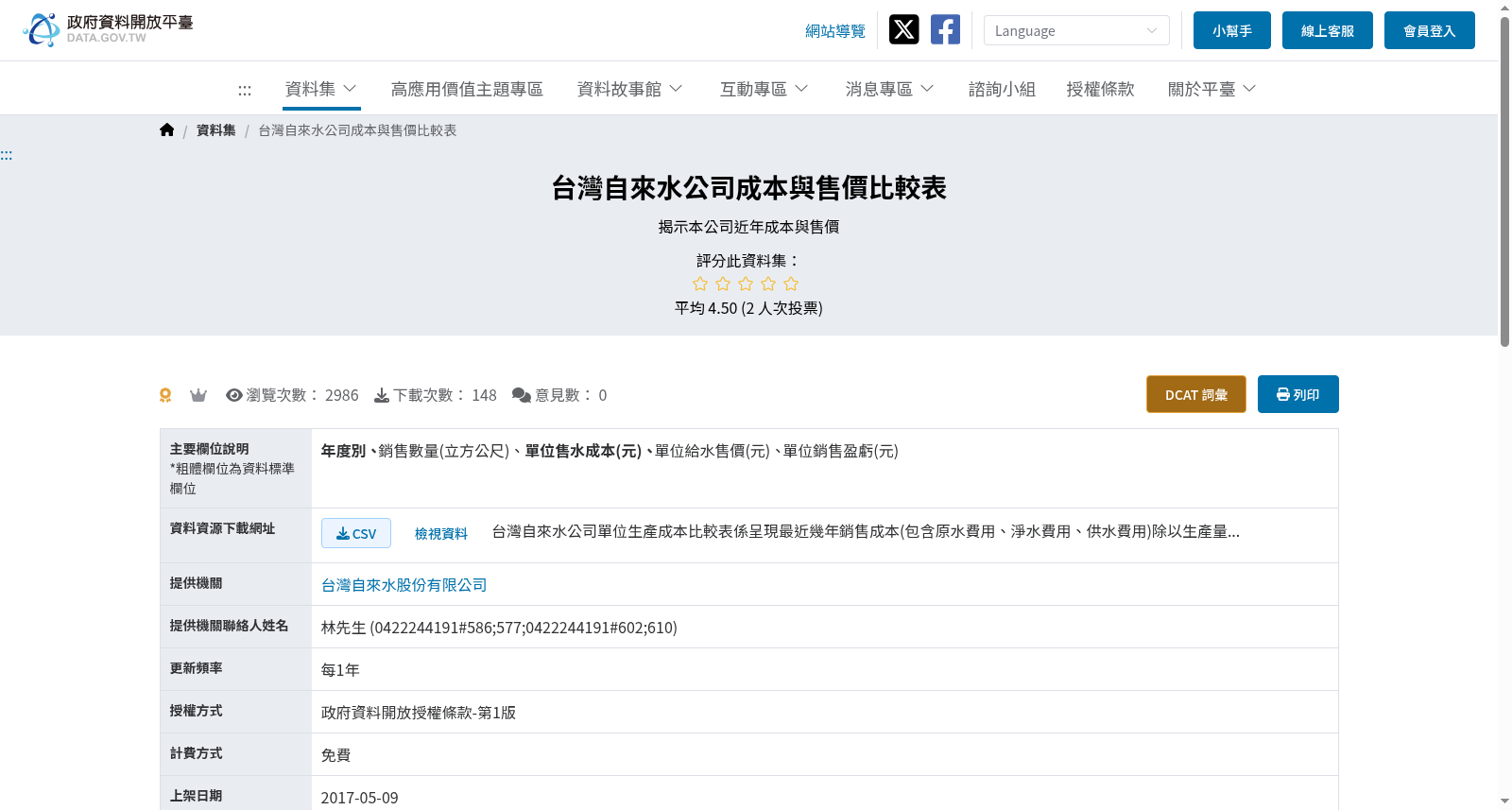Click the crown badge icon
Image resolution: width=1512 pixels, height=810 pixels.
click(x=198, y=395)
